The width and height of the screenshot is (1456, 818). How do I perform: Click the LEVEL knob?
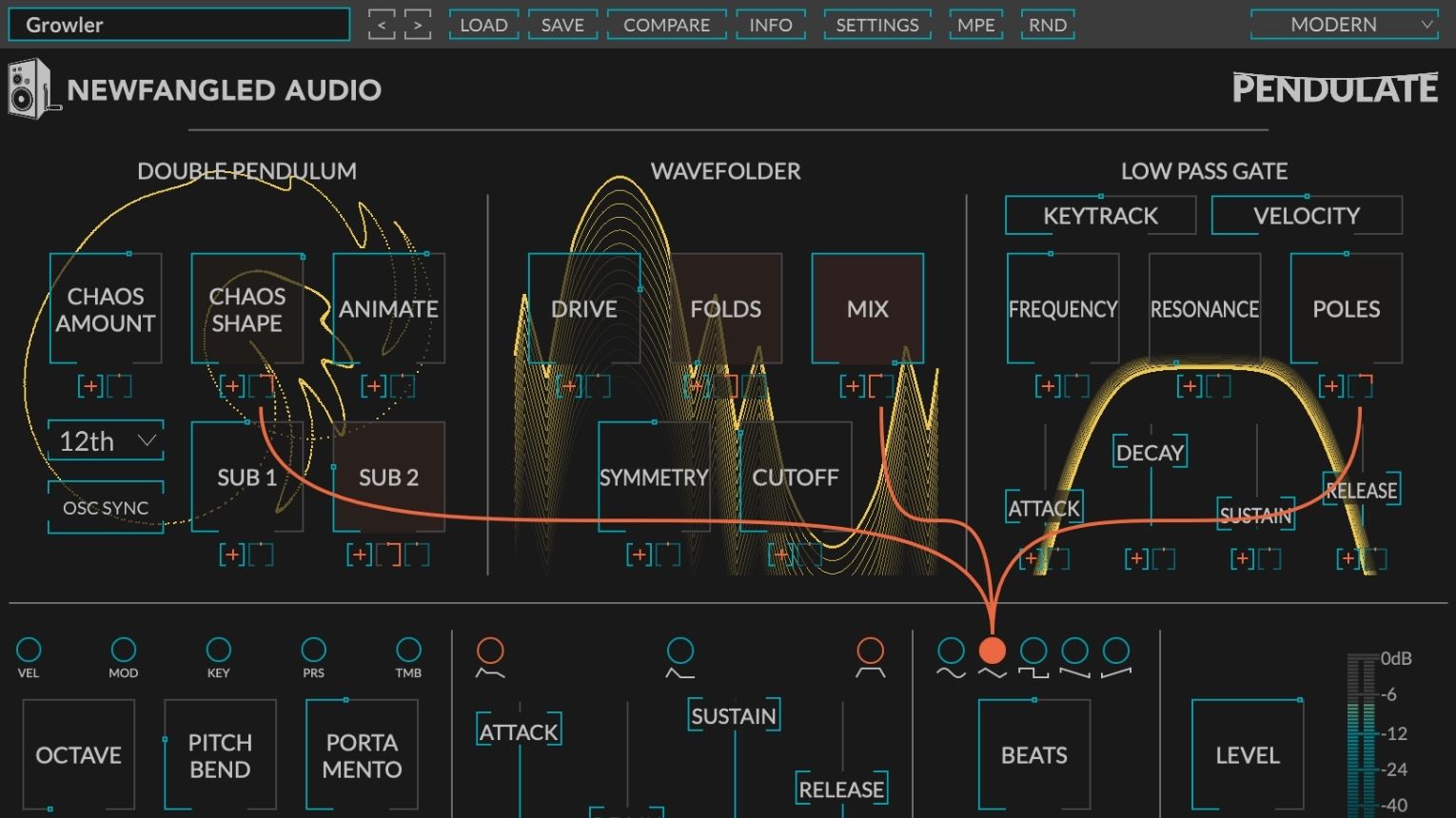[x=1247, y=755]
